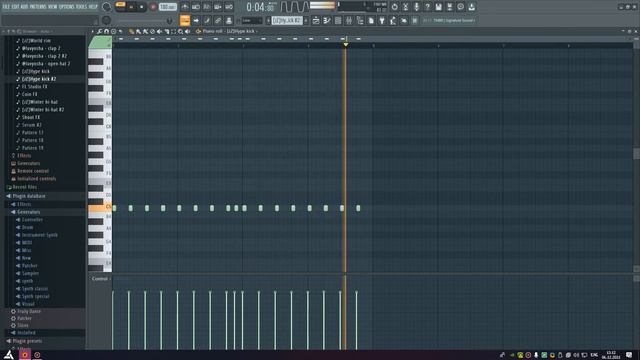Select Coin FX in browser list

coord(29,94)
